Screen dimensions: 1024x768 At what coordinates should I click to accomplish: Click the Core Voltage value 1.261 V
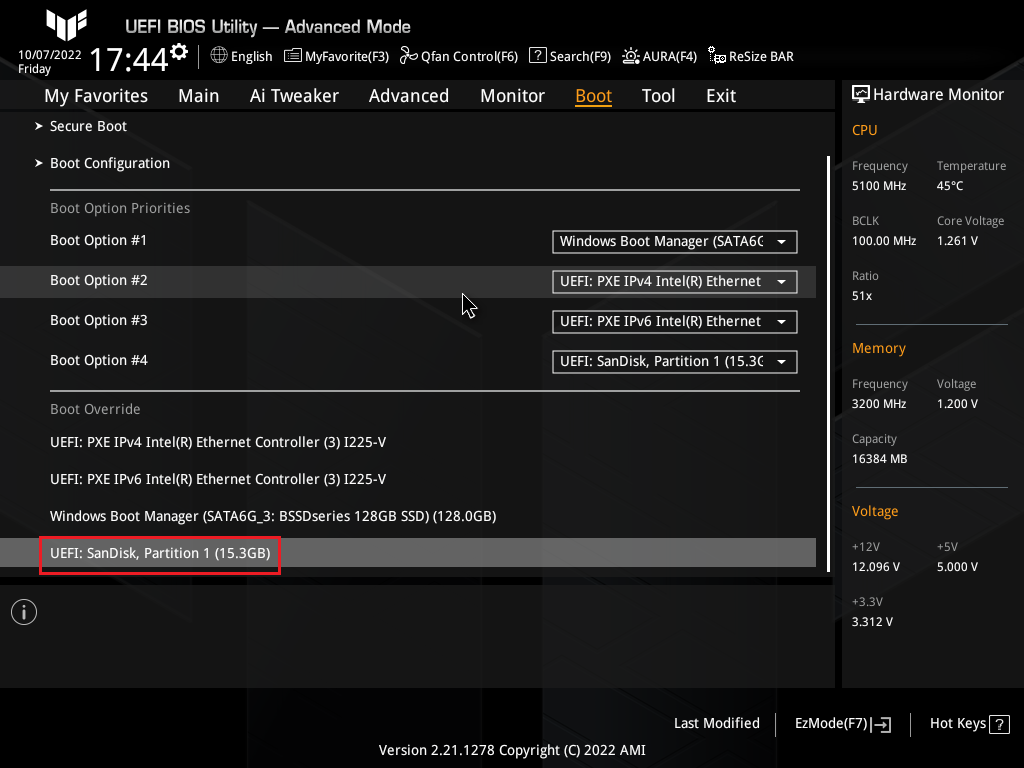click(957, 241)
